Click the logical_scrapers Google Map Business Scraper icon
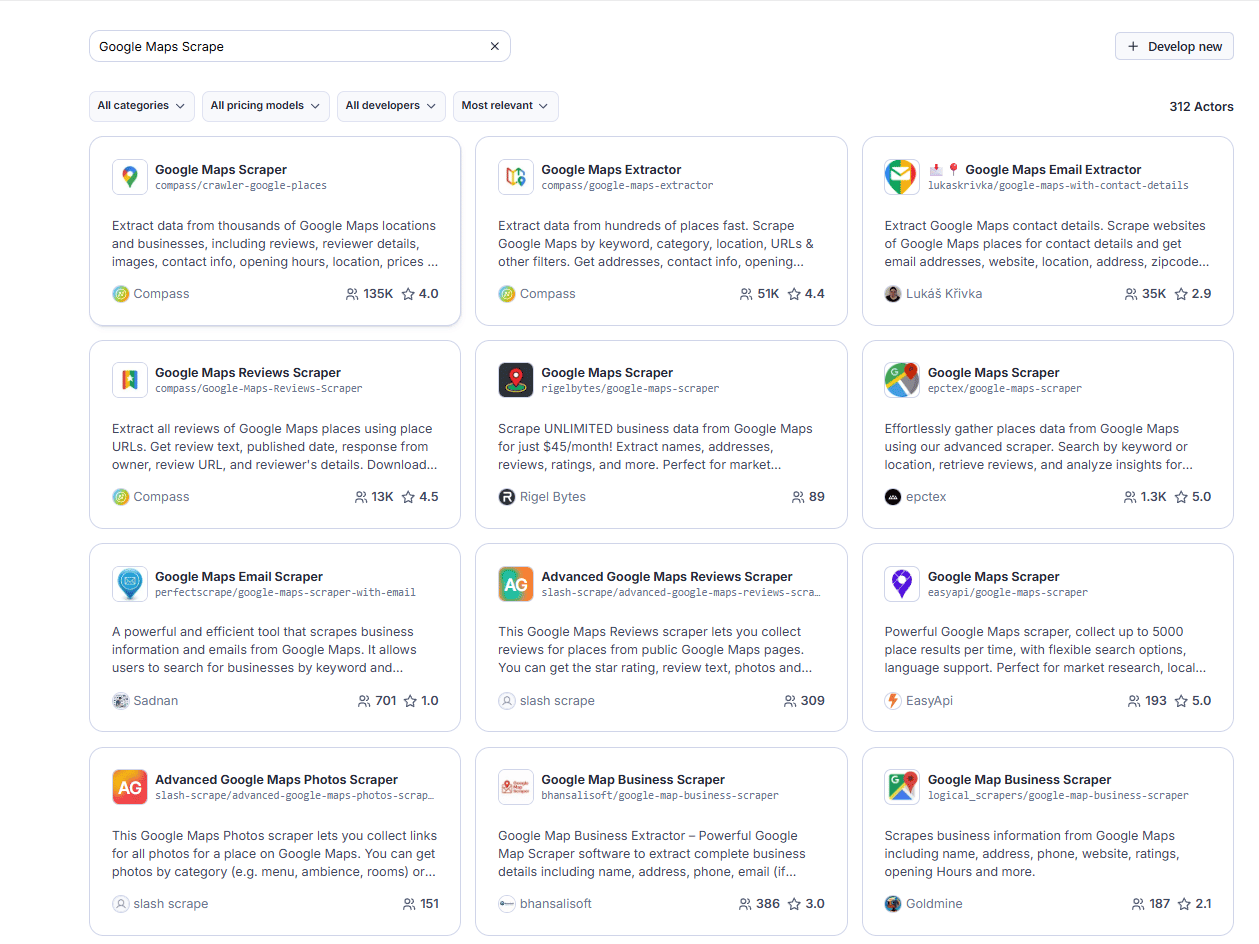The width and height of the screenshot is (1259, 944). click(x=902, y=787)
